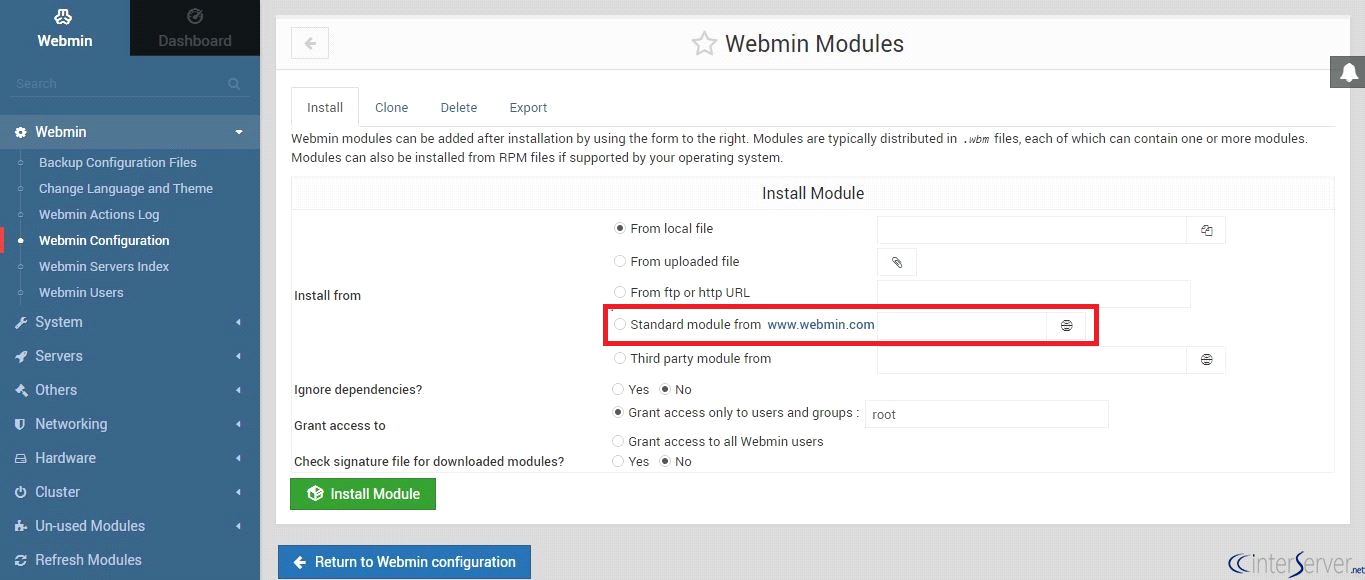Choose Yes for Ignore dependencies
The image size is (1365, 580).
pos(618,389)
